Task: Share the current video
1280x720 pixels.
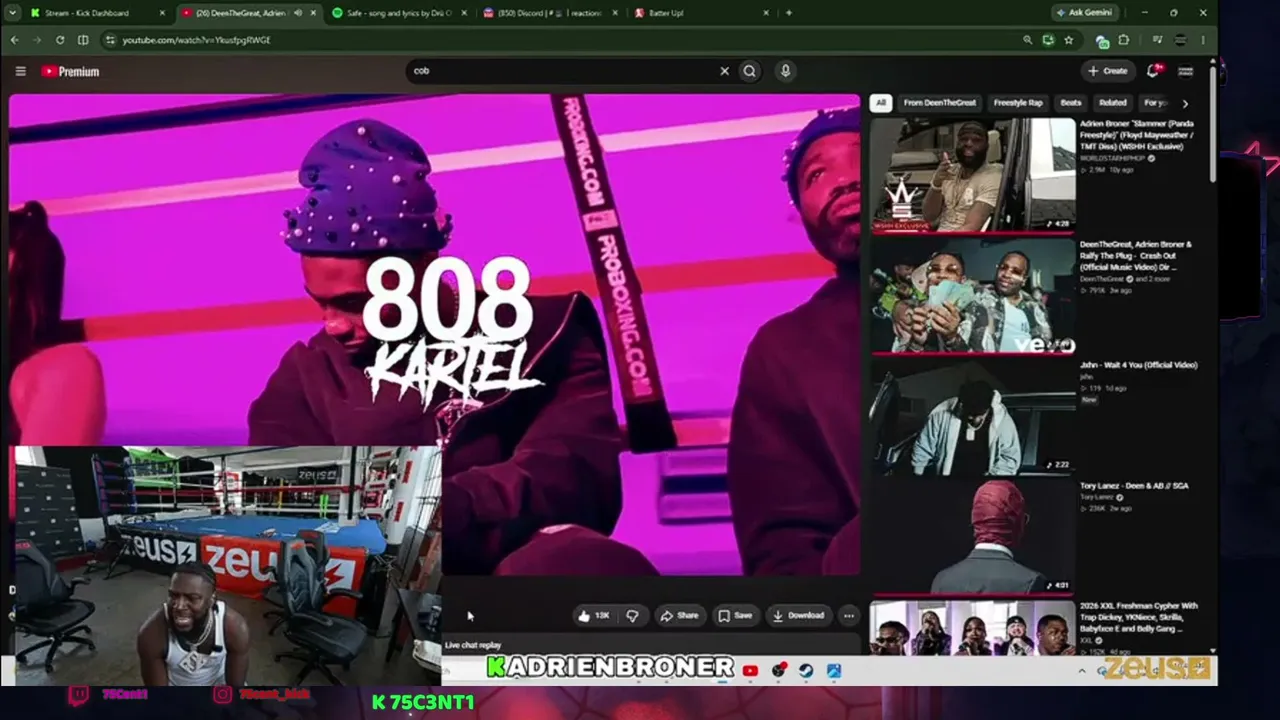Action: pyautogui.click(x=680, y=616)
